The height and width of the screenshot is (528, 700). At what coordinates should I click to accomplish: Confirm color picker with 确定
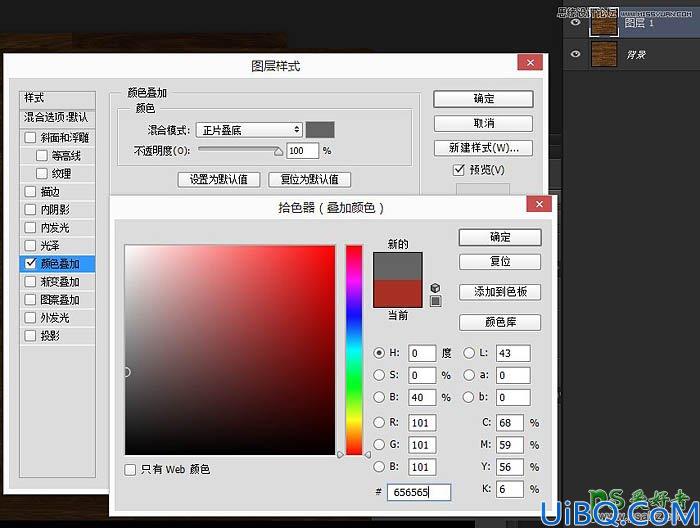(500, 237)
